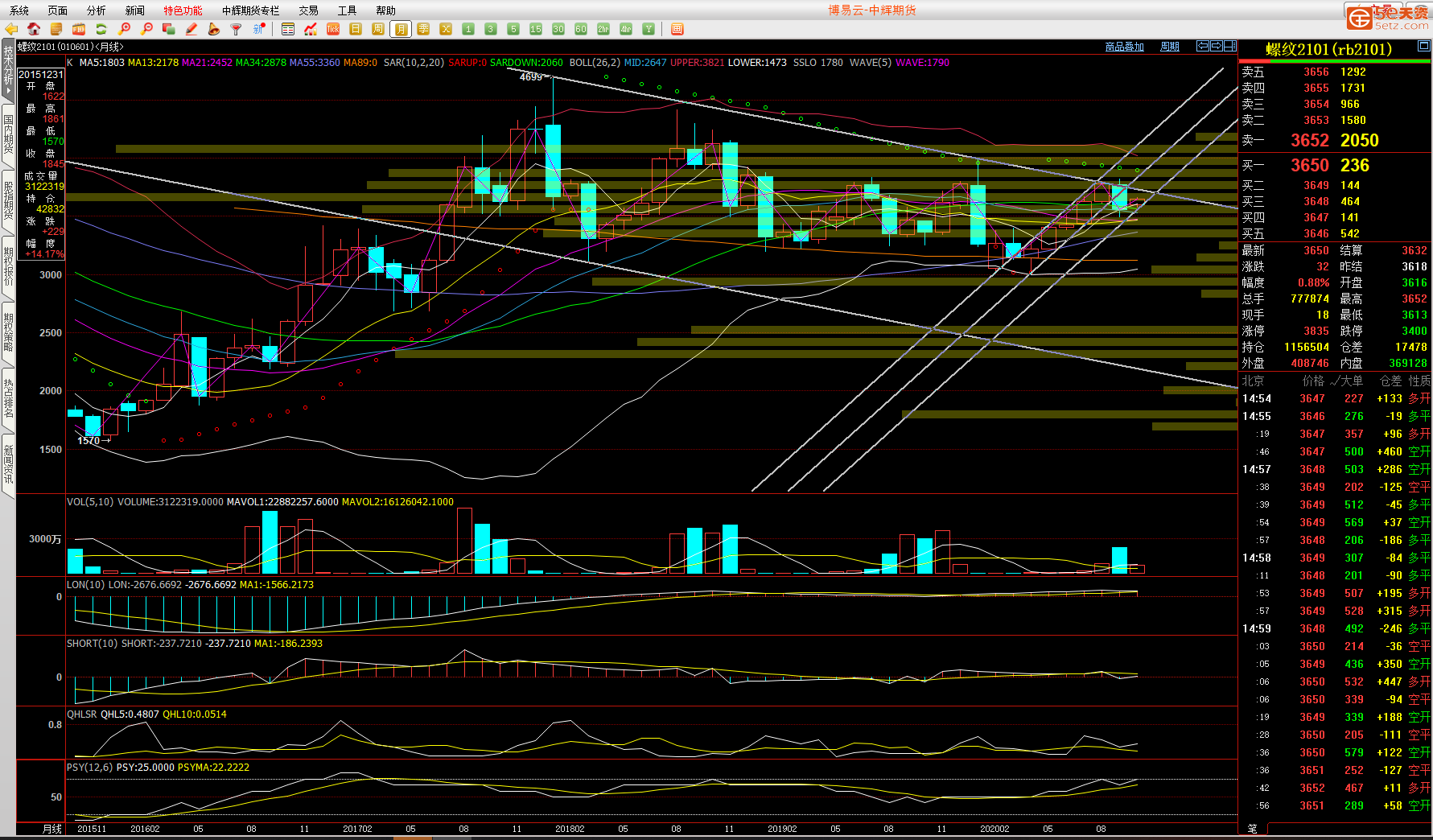Go back with the yellow arrow icon

(x=11, y=29)
